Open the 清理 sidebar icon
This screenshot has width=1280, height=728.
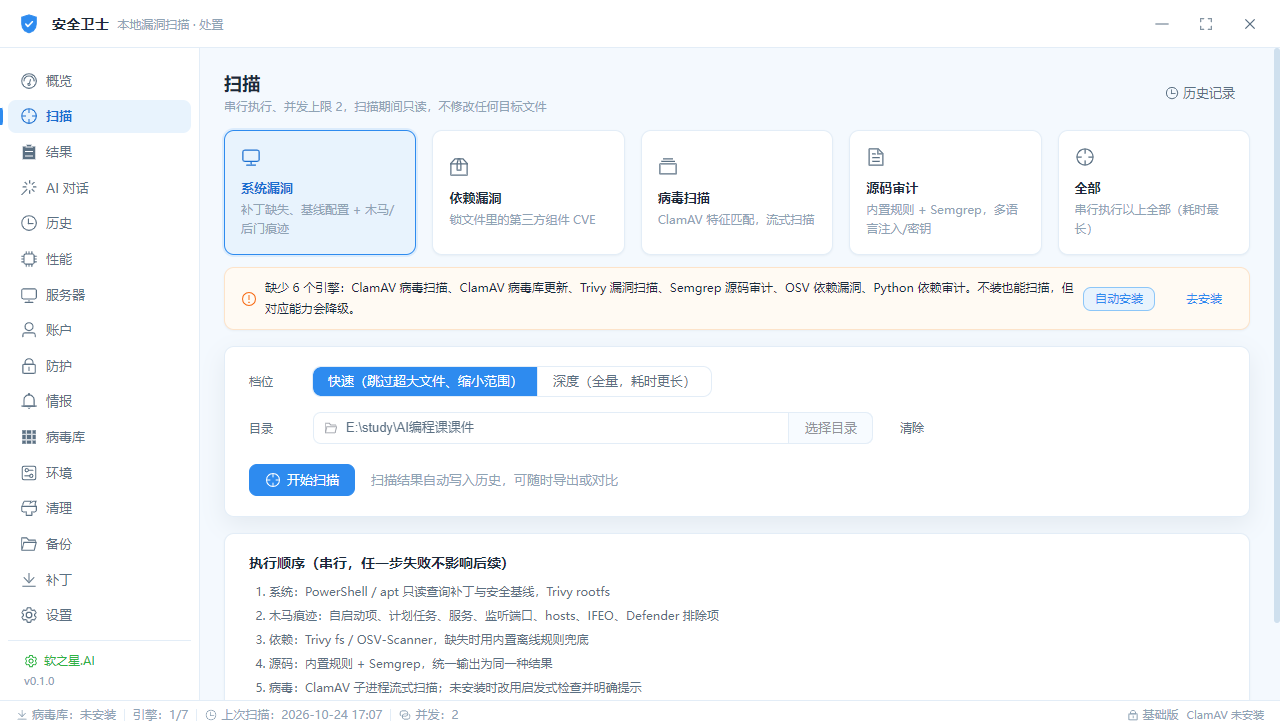pos(29,508)
